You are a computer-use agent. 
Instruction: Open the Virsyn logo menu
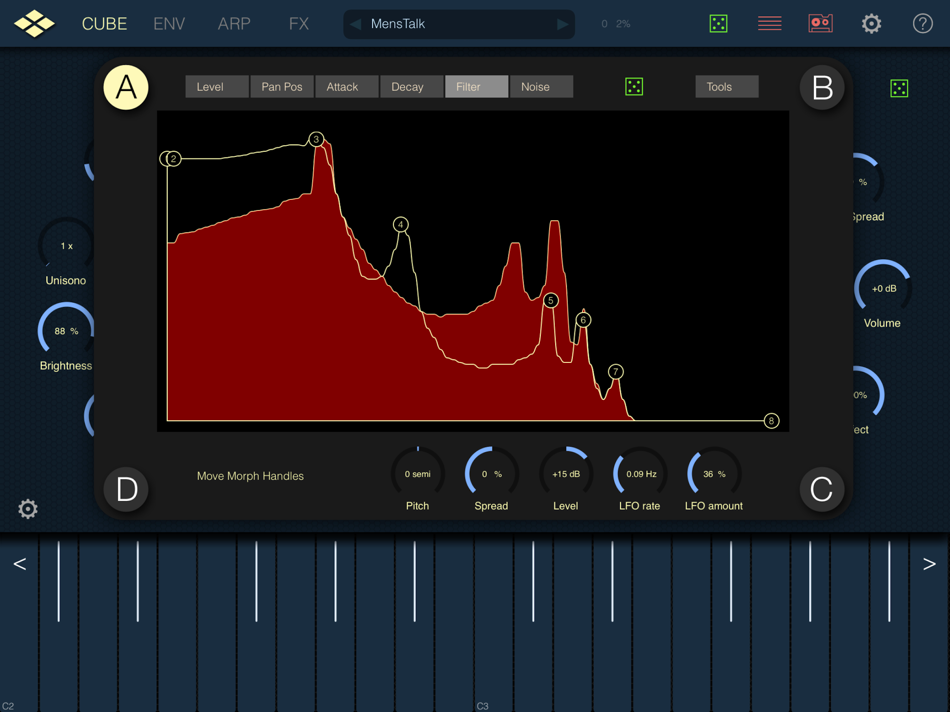pyautogui.click(x=34, y=22)
